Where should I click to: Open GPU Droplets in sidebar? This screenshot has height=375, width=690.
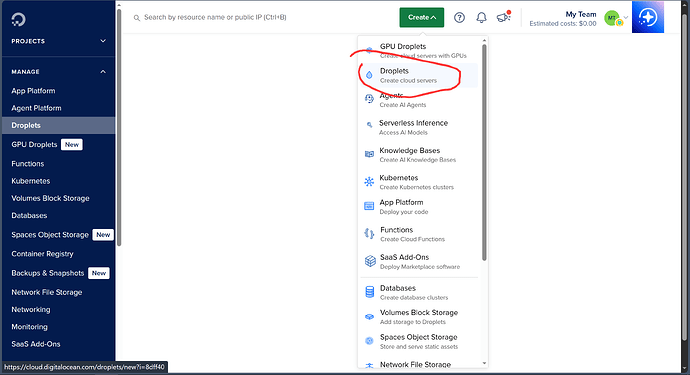pos(34,144)
